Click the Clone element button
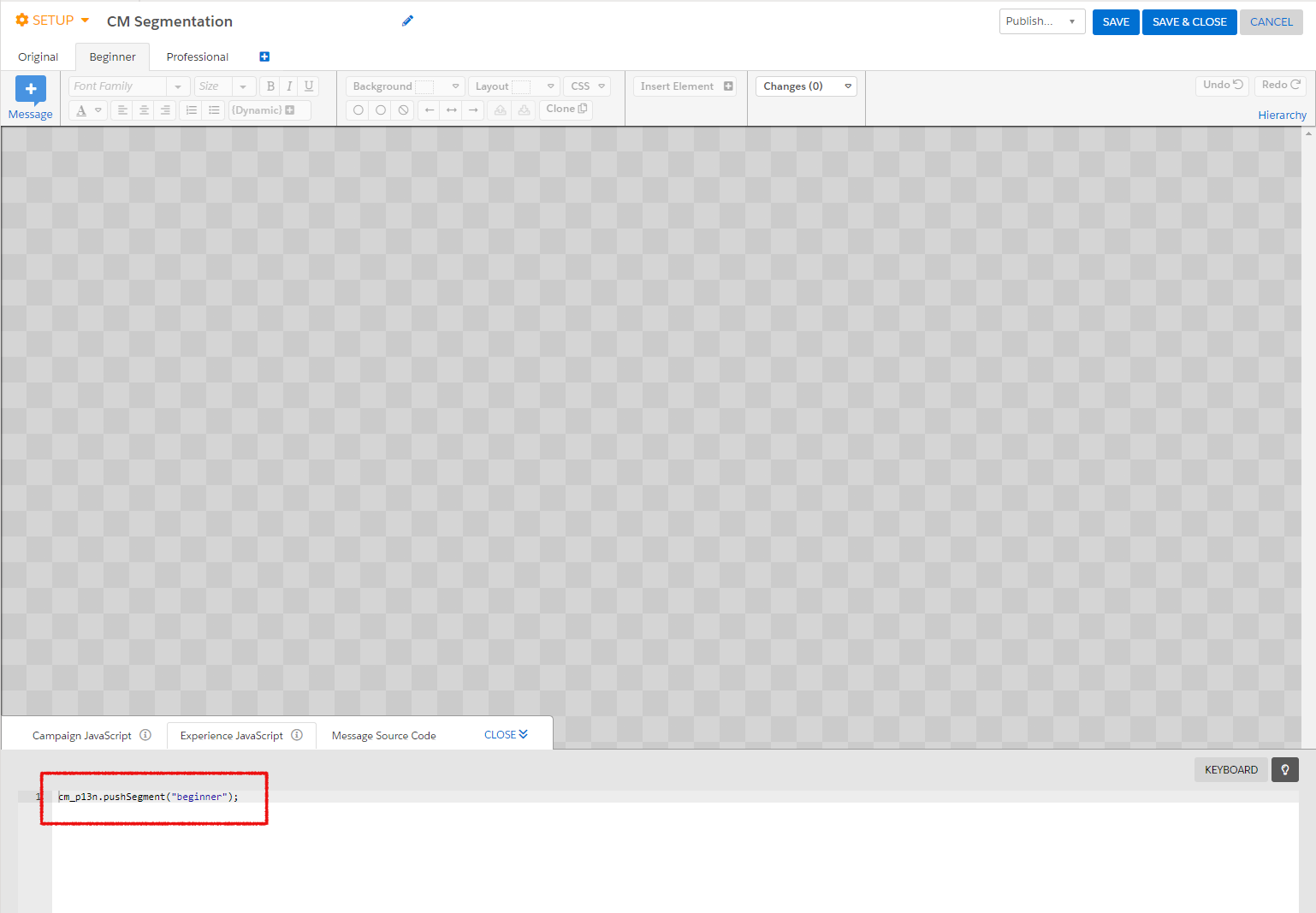This screenshot has width=1316, height=913. click(x=566, y=110)
